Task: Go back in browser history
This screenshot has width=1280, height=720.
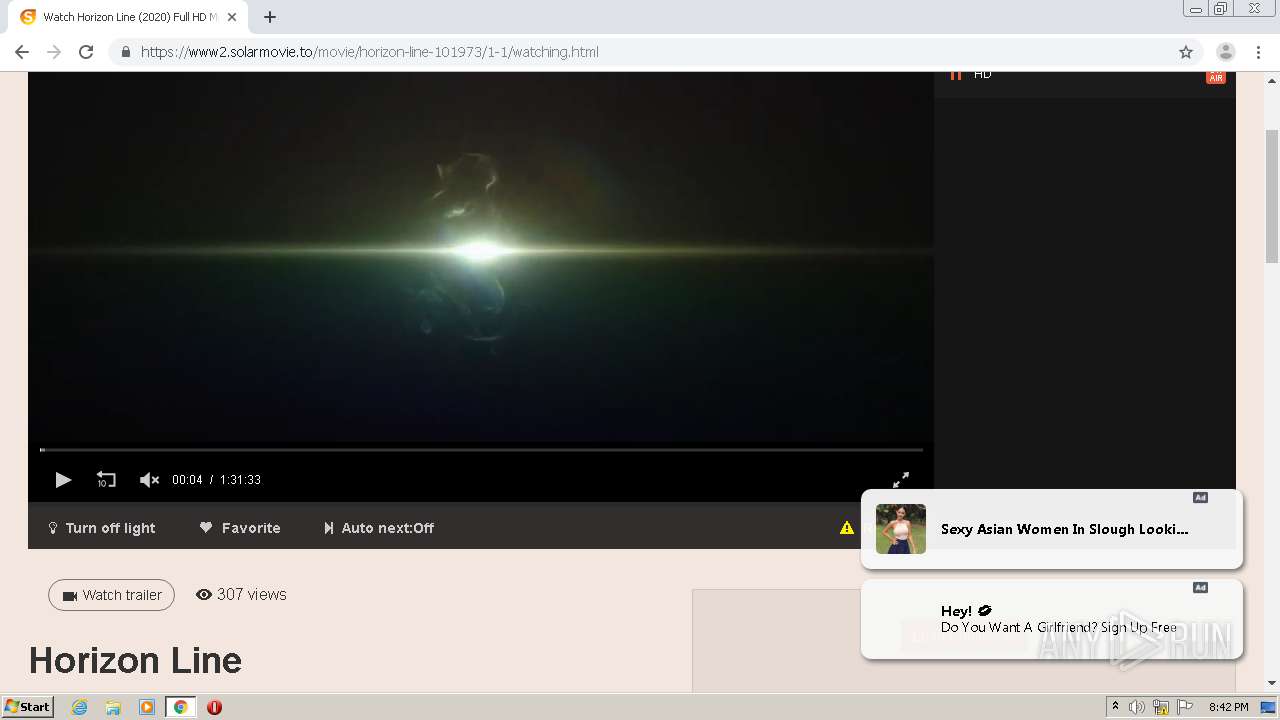Action: click(x=22, y=52)
